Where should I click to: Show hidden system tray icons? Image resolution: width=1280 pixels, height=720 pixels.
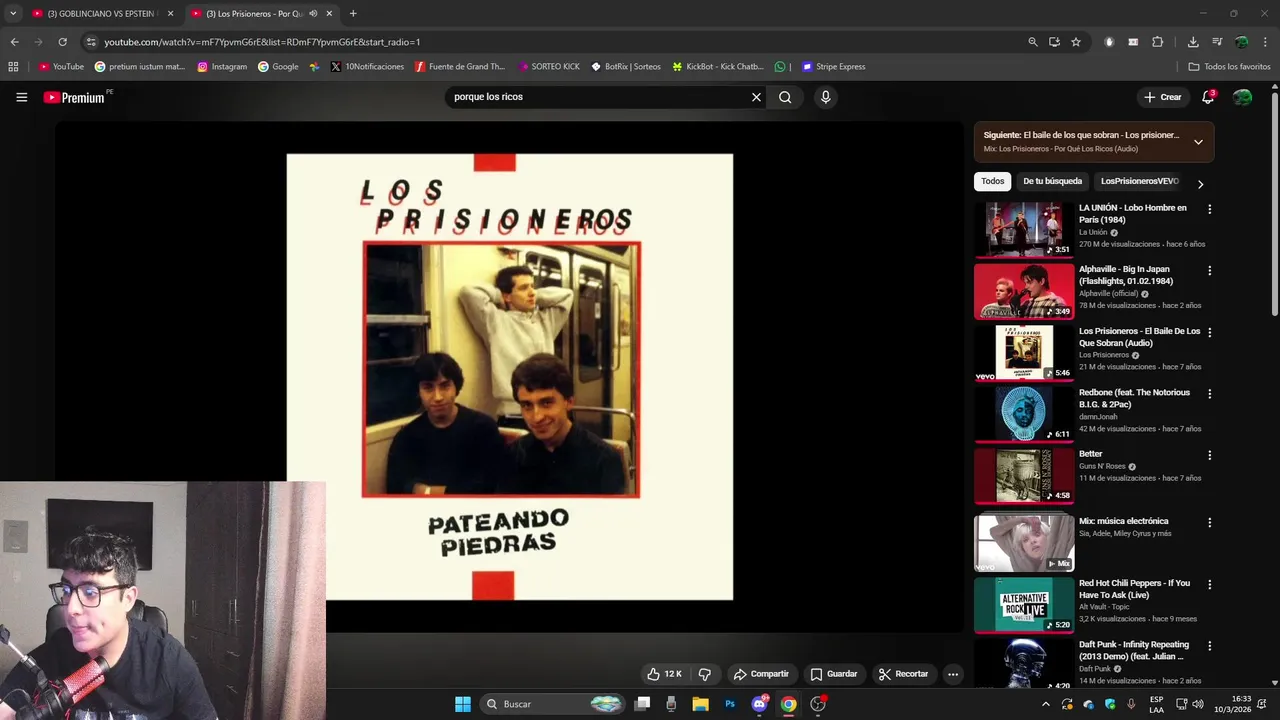(1046, 704)
